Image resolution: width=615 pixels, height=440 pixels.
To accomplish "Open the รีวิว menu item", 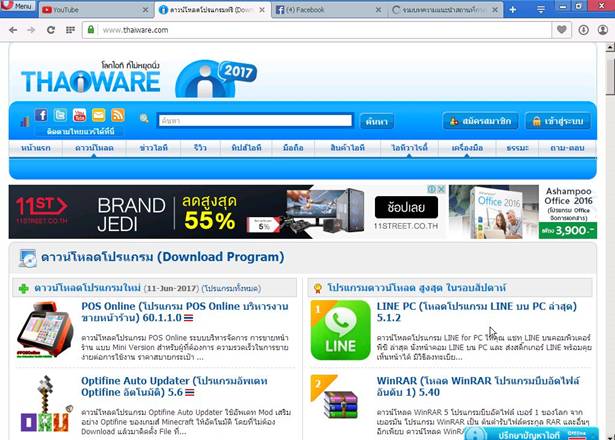I will pos(200,148).
